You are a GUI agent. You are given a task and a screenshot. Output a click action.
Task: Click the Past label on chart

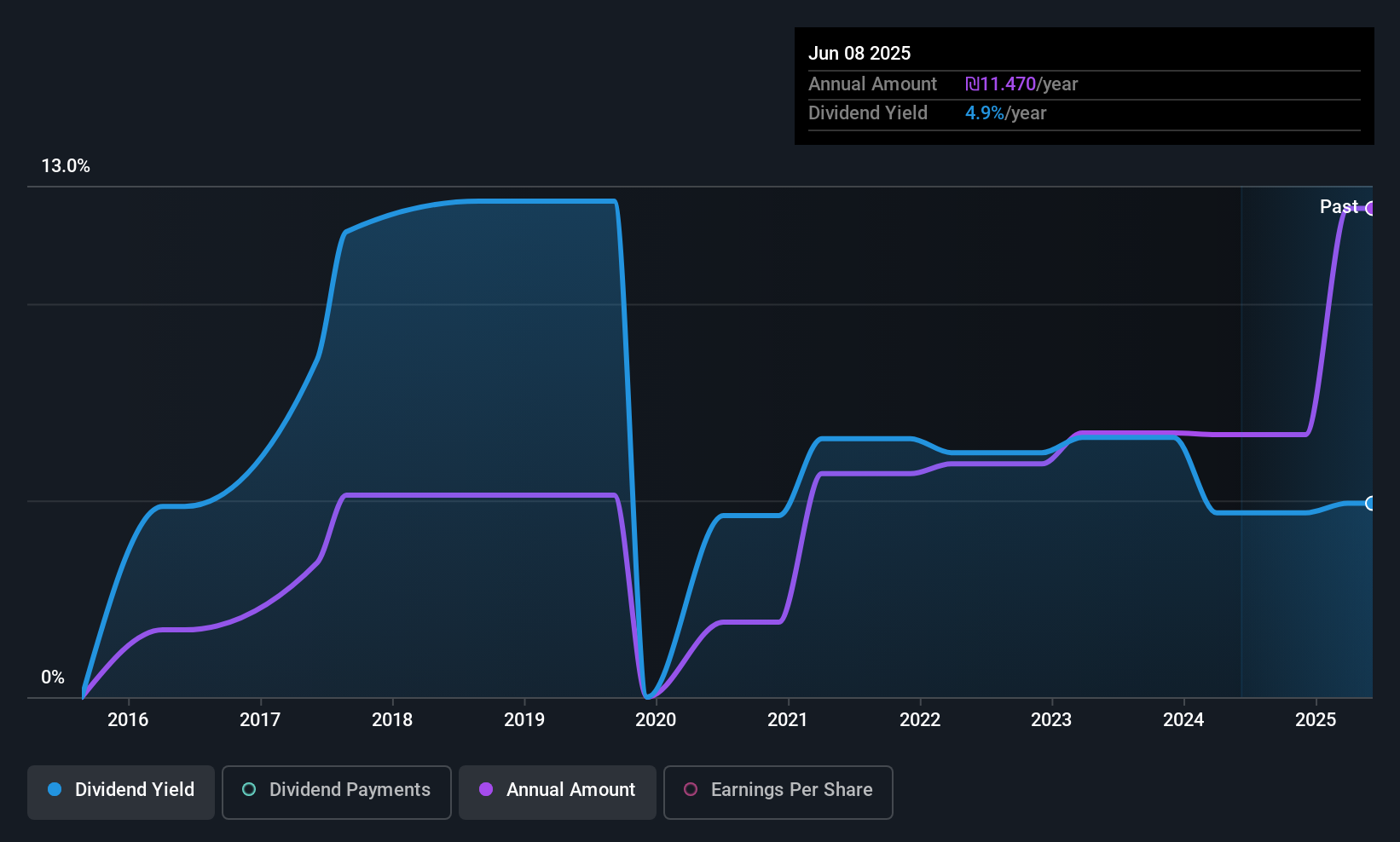(1339, 206)
